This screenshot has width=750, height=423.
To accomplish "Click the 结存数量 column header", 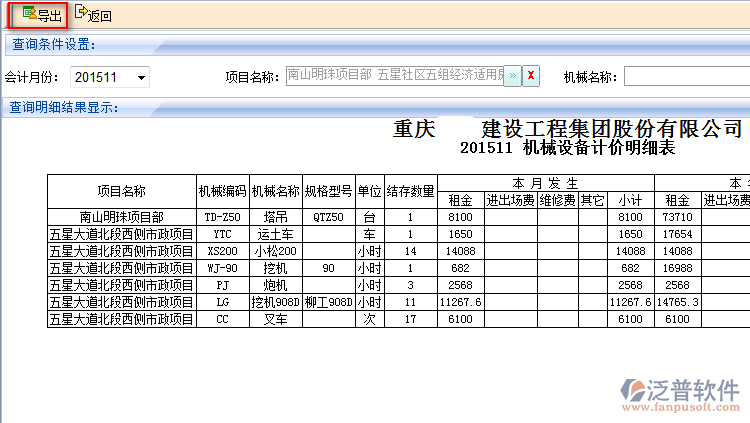I will [x=410, y=191].
